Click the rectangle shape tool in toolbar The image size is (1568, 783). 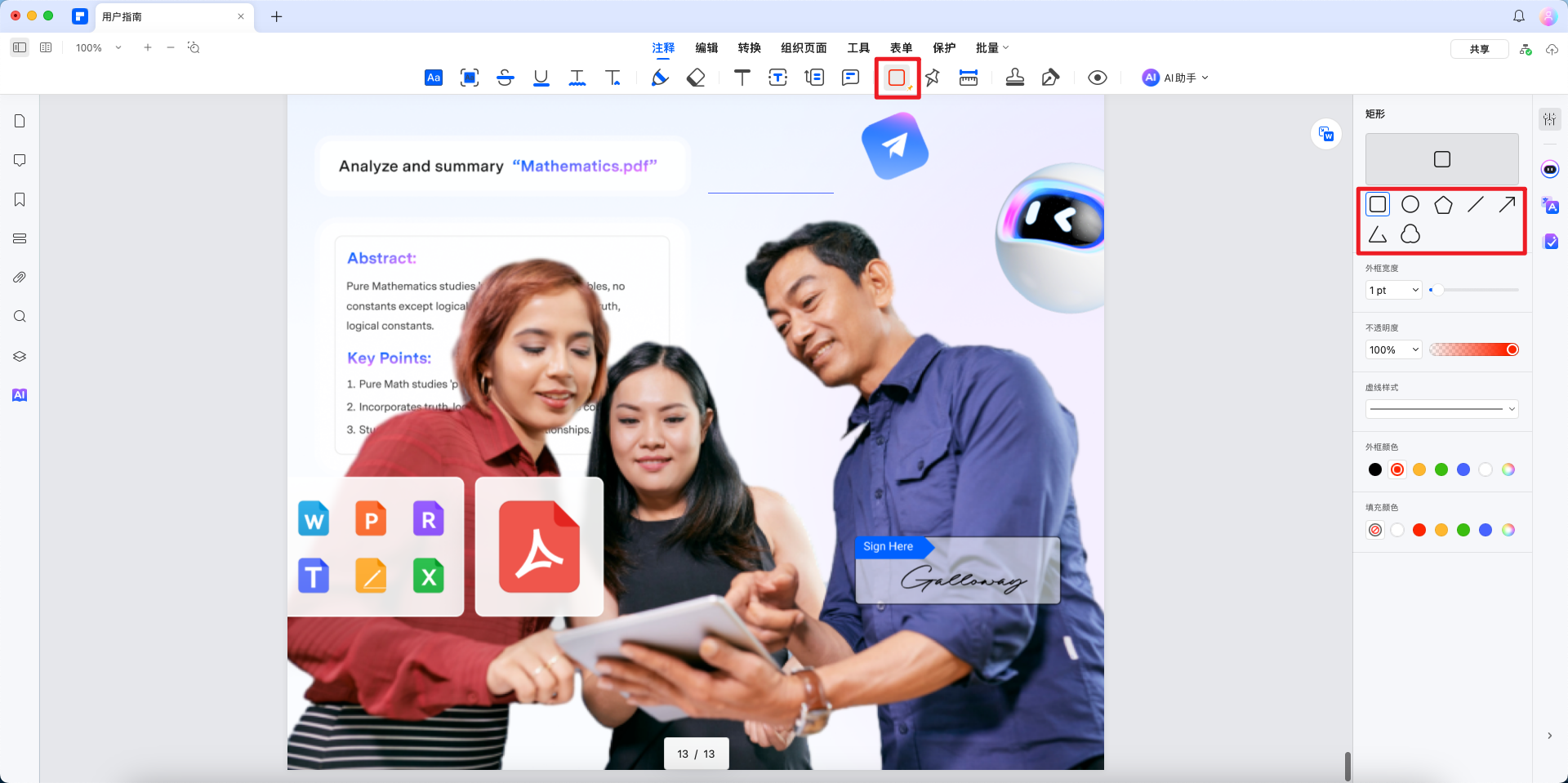coord(898,78)
